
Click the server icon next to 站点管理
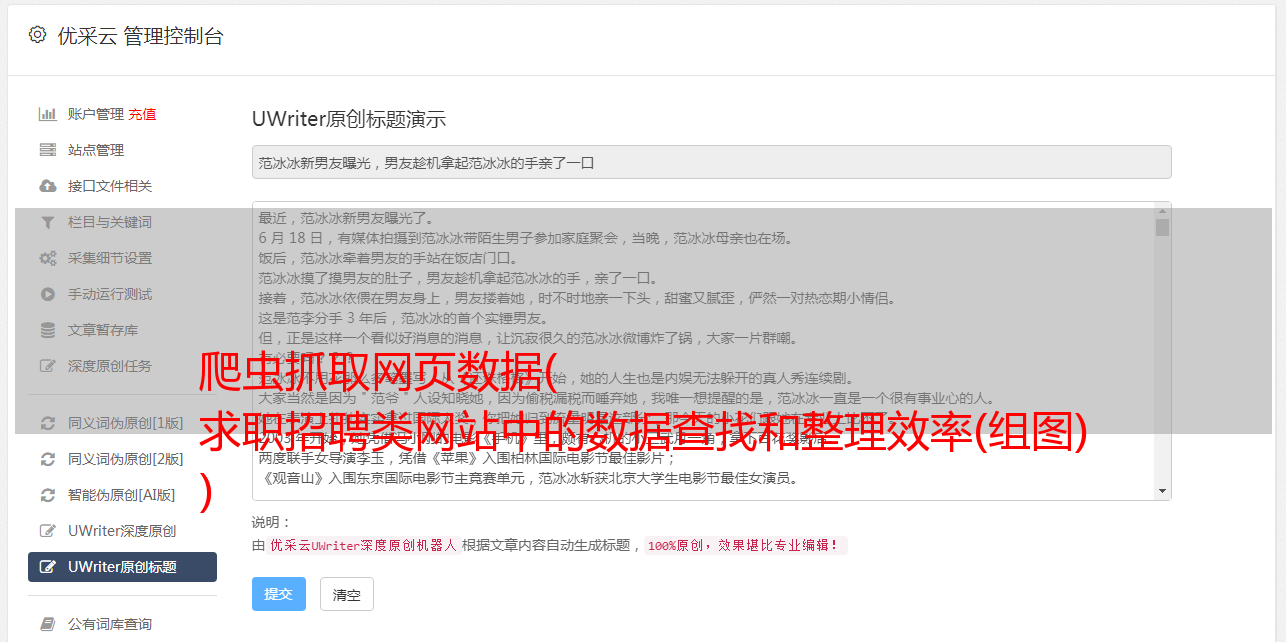[x=47, y=150]
